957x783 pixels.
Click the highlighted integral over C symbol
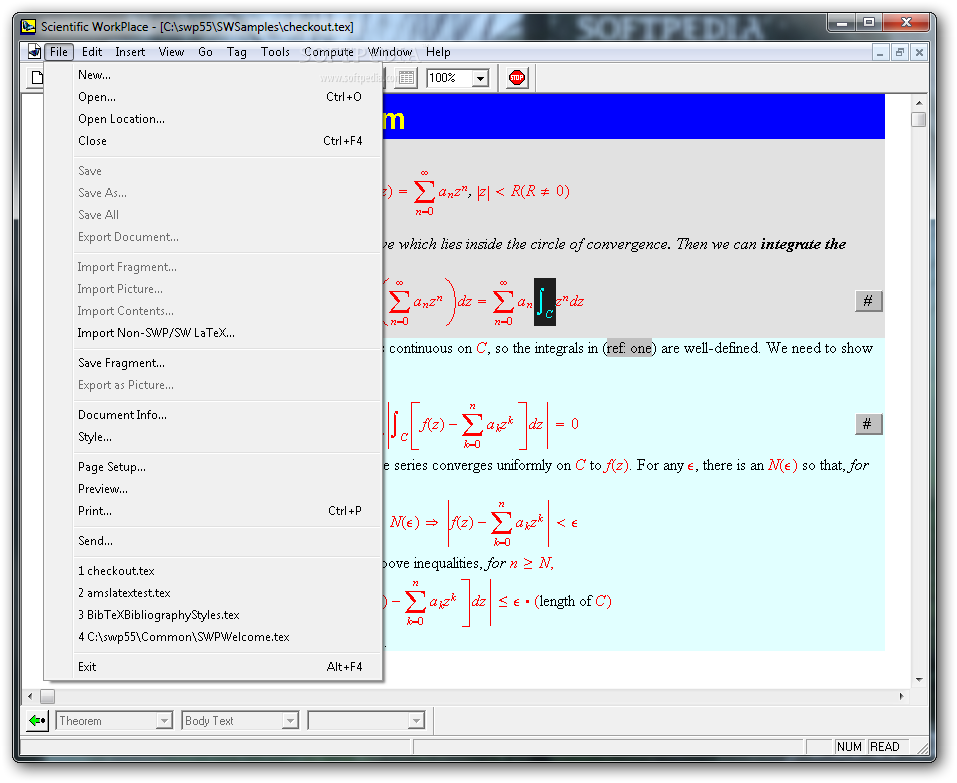[544, 302]
